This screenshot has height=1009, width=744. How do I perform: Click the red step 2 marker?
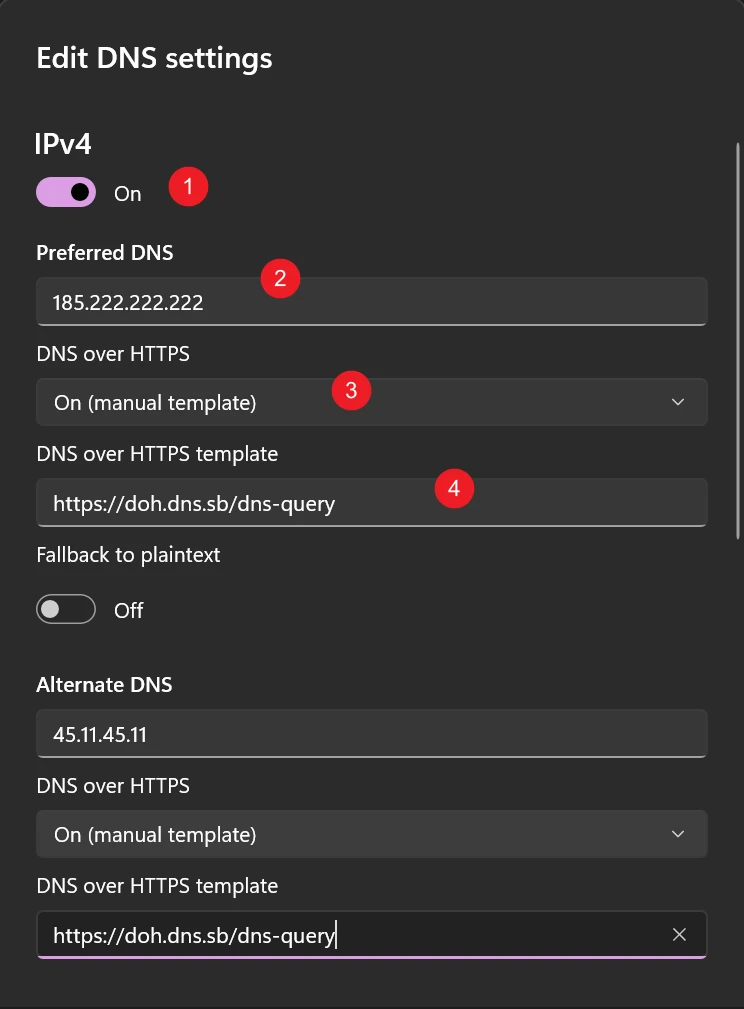(x=280, y=278)
